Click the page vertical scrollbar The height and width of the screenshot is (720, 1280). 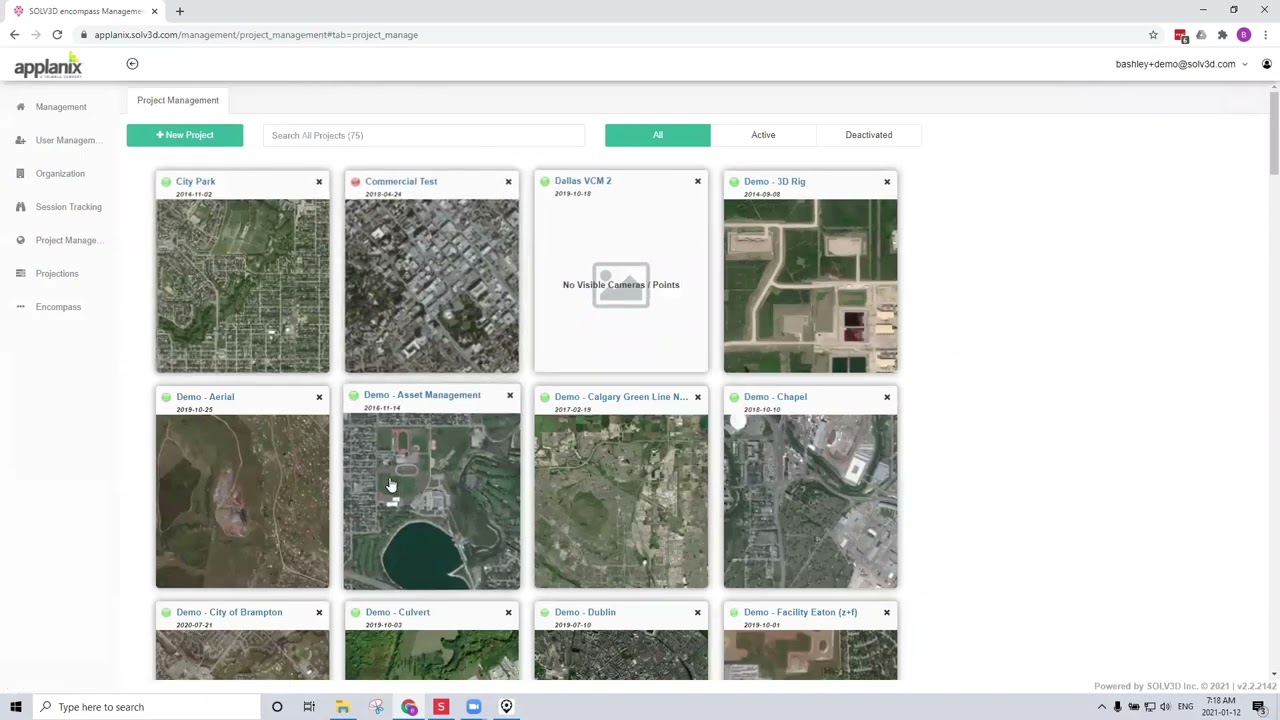click(x=1274, y=134)
